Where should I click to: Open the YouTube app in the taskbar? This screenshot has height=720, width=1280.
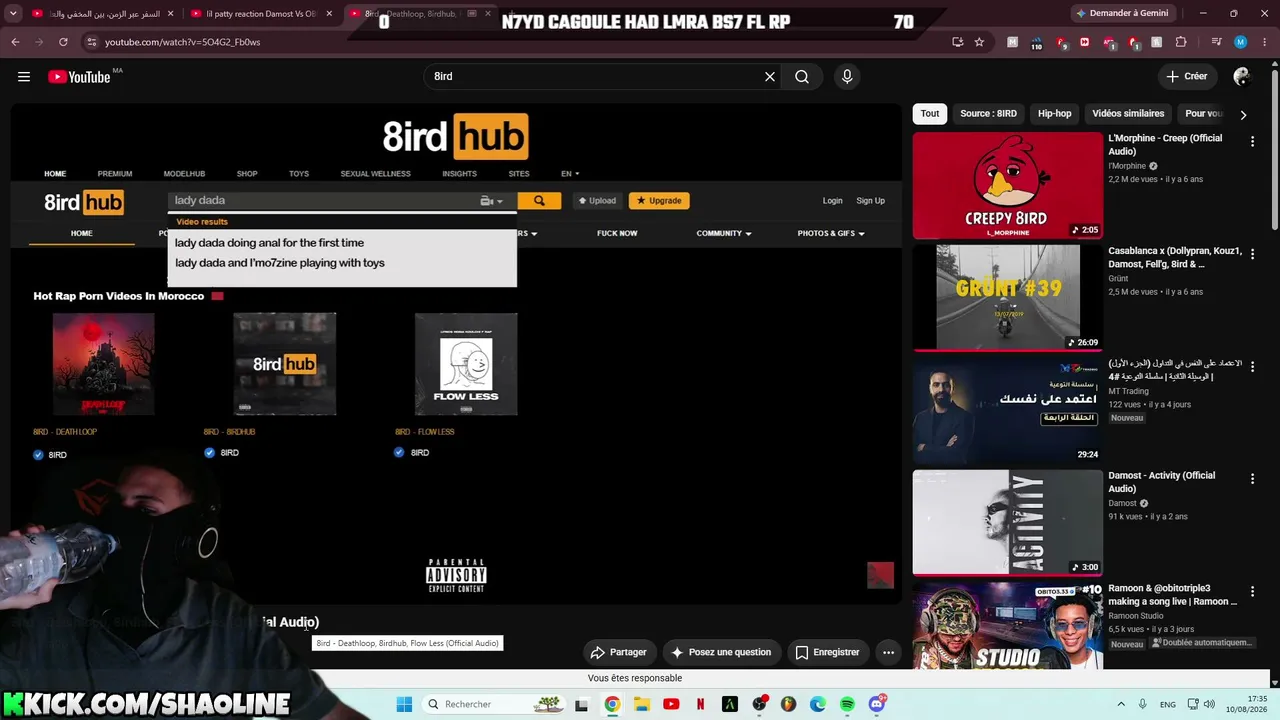671,704
